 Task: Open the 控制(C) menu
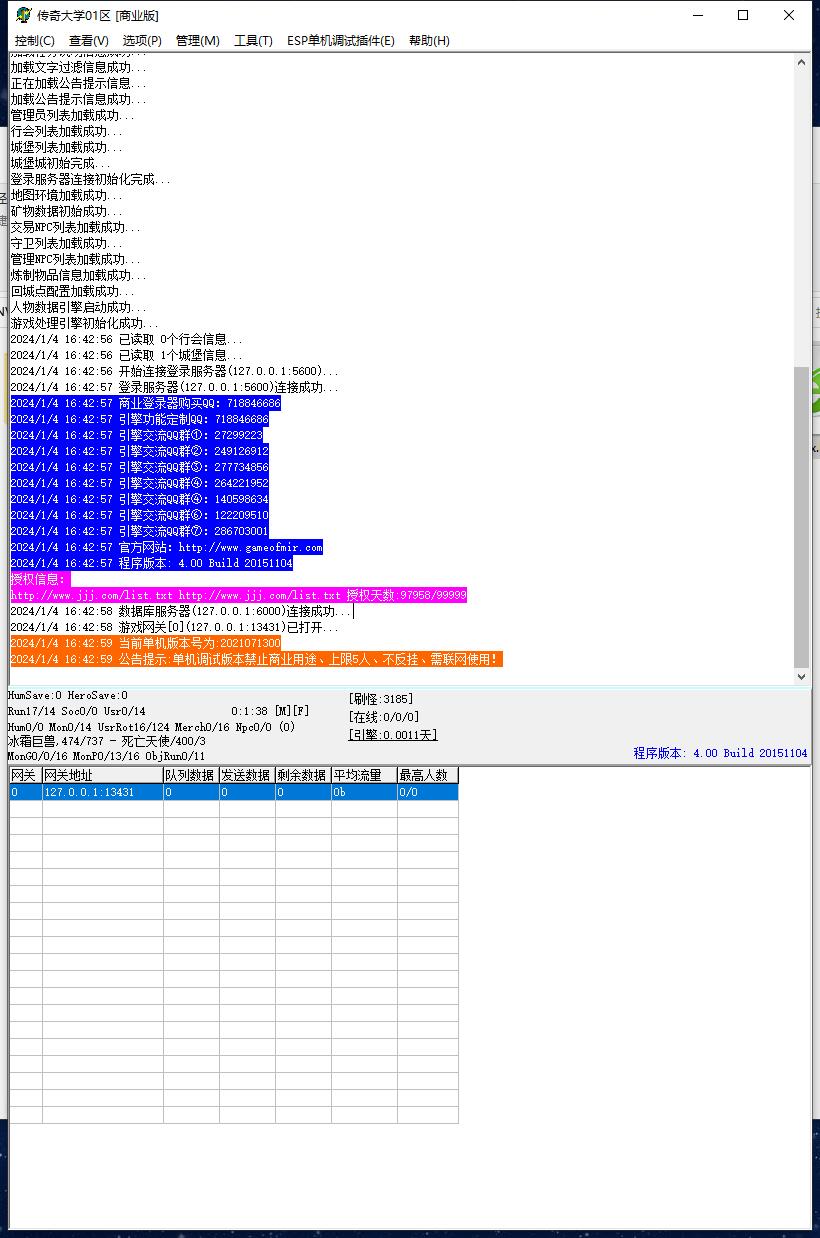click(x=35, y=40)
